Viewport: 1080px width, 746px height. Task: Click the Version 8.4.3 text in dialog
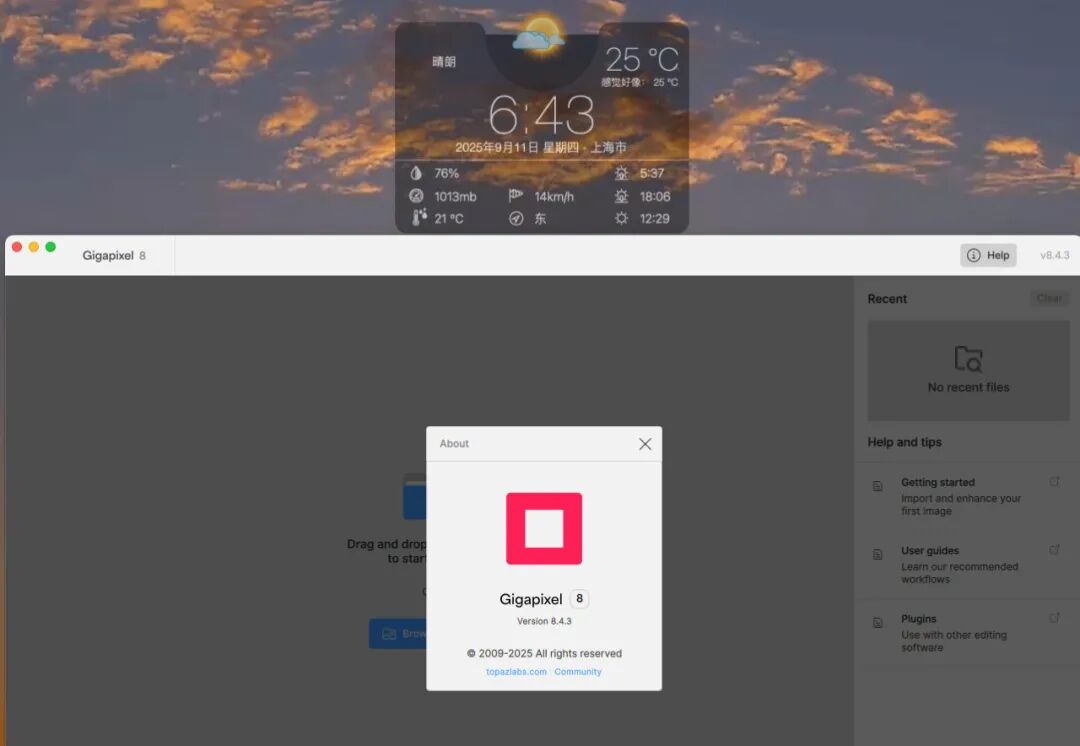coord(544,621)
